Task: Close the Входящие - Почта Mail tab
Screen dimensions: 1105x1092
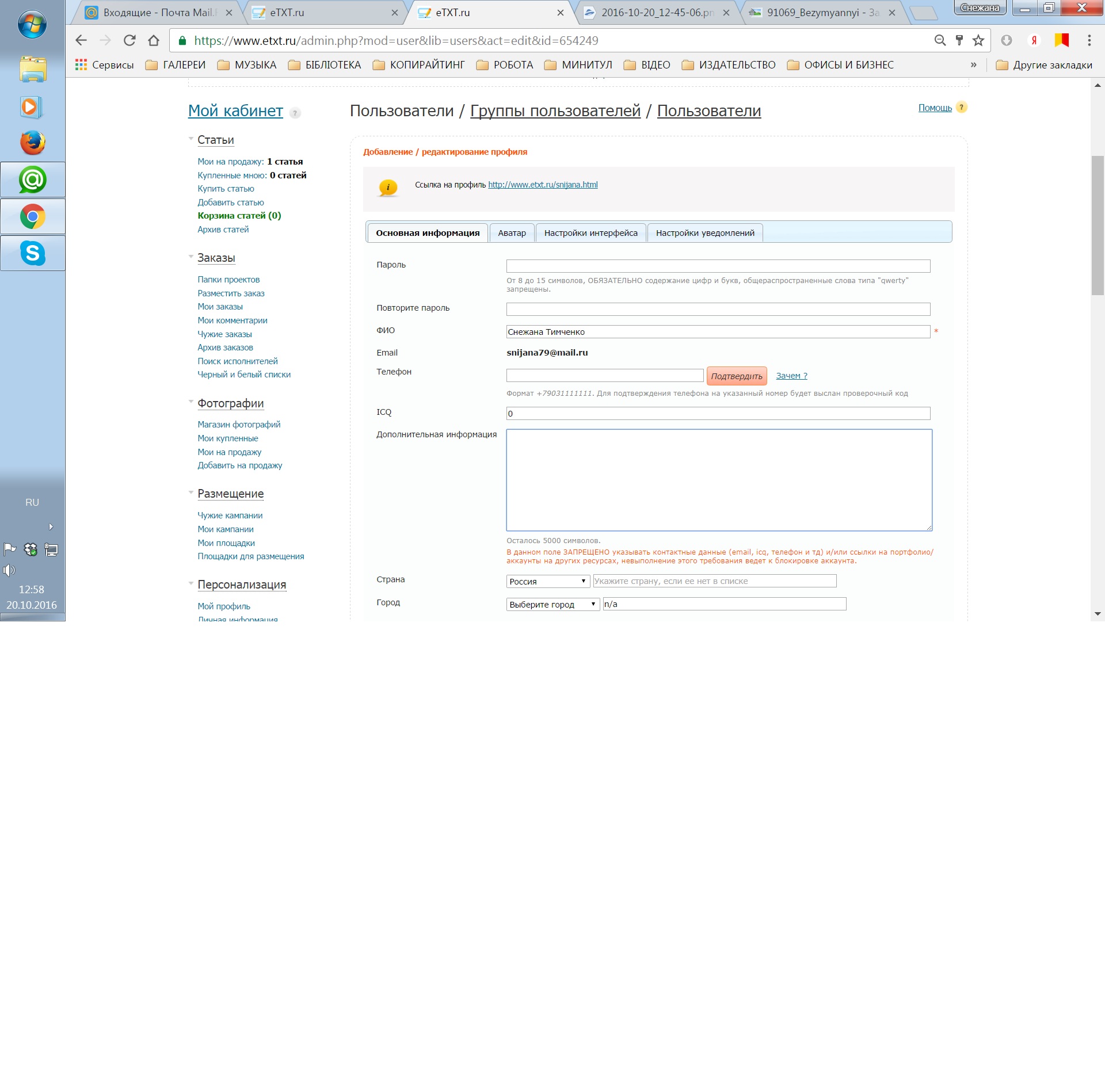Action: [229, 13]
